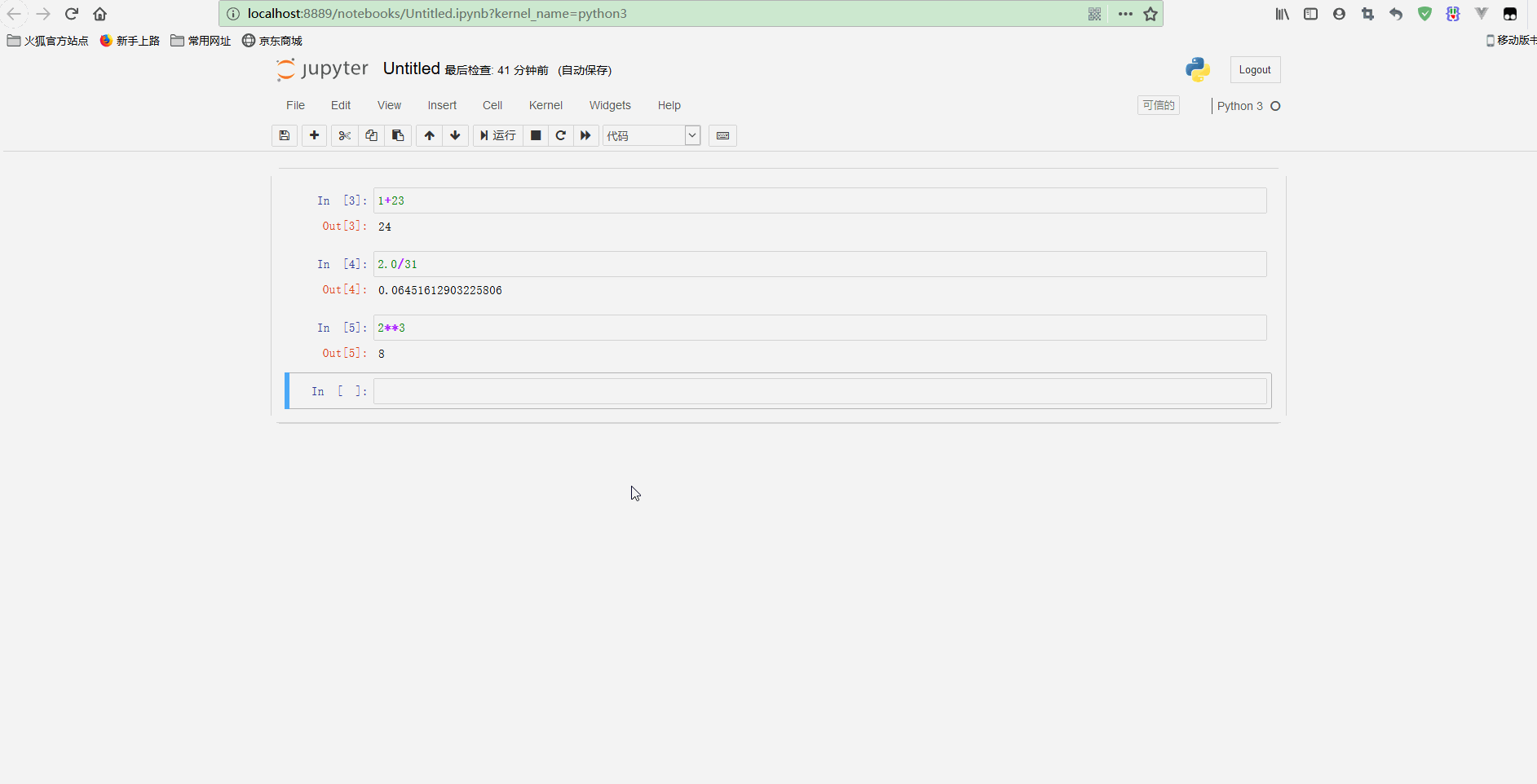The width and height of the screenshot is (1537, 784).
Task: Interrupt the kernel with the stop icon
Action: click(536, 135)
